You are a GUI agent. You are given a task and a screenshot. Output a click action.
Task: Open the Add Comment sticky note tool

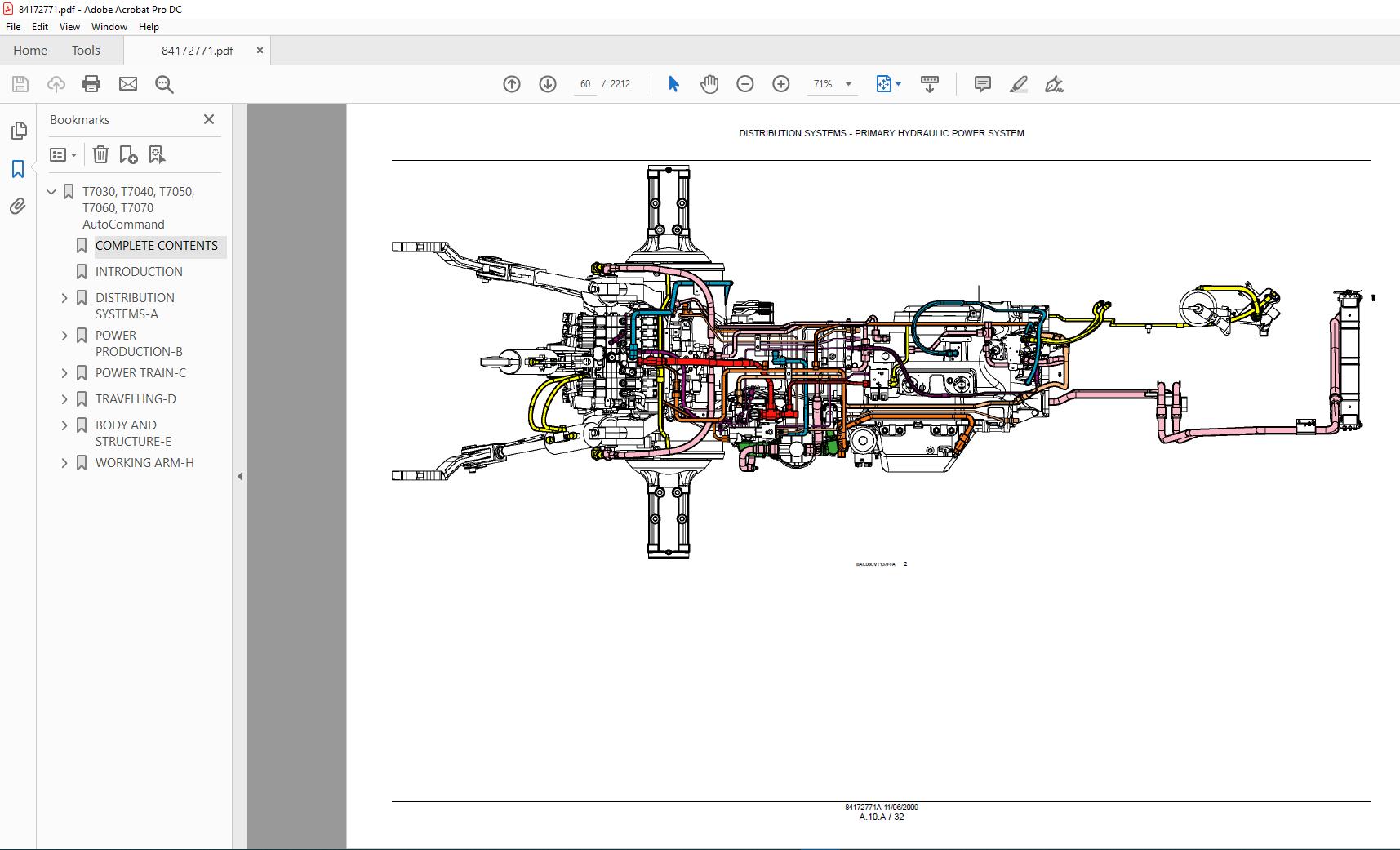coord(982,84)
